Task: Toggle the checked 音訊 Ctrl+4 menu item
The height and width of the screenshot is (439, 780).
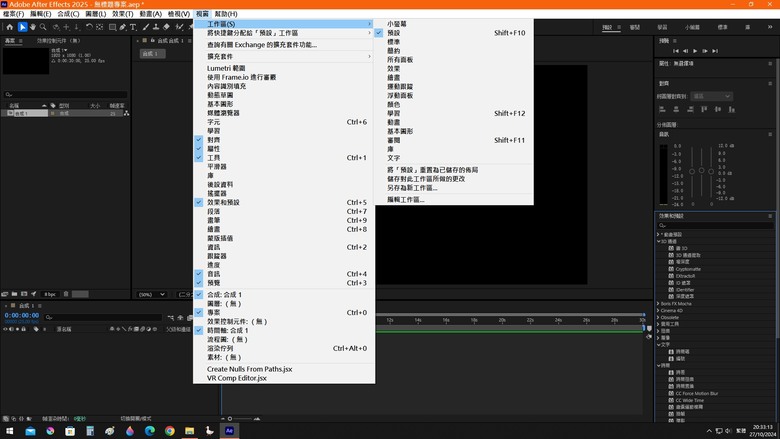Action: click(x=284, y=274)
